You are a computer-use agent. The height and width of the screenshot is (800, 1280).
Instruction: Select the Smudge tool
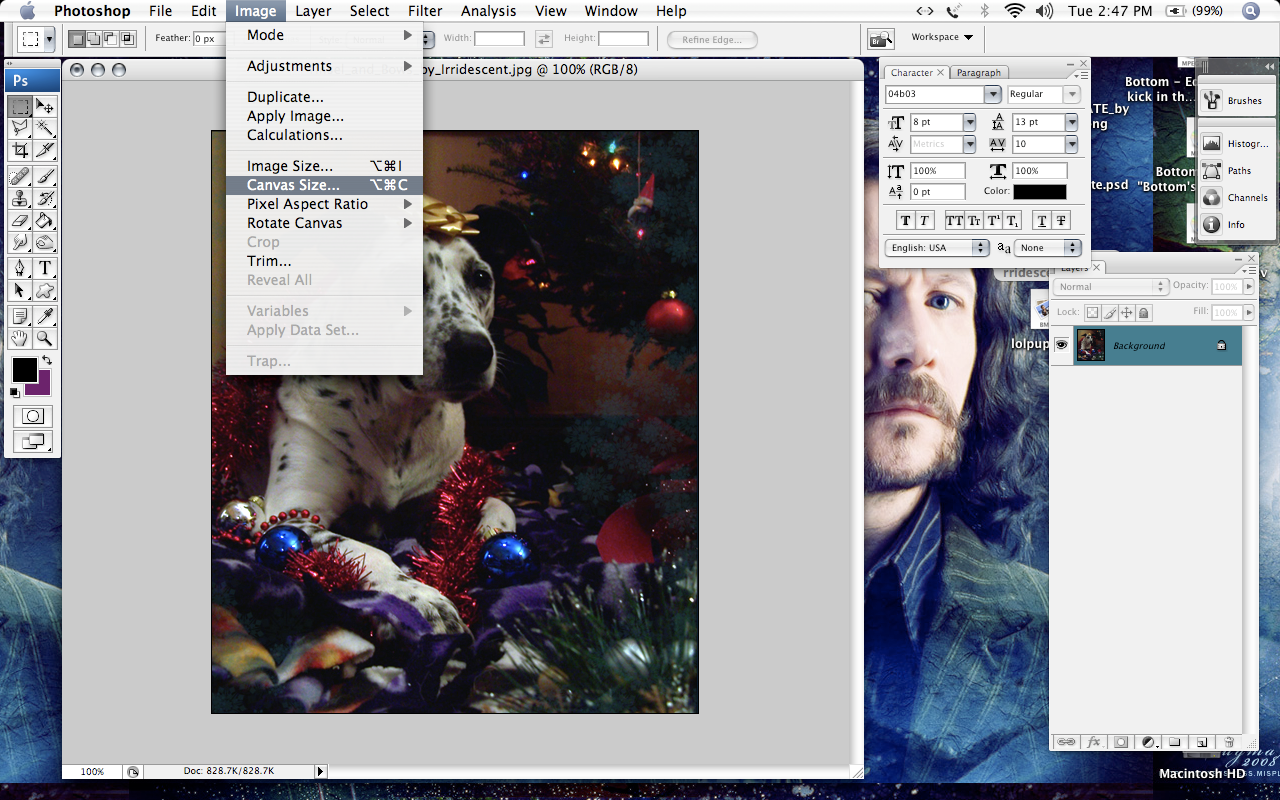pos(20,242)
